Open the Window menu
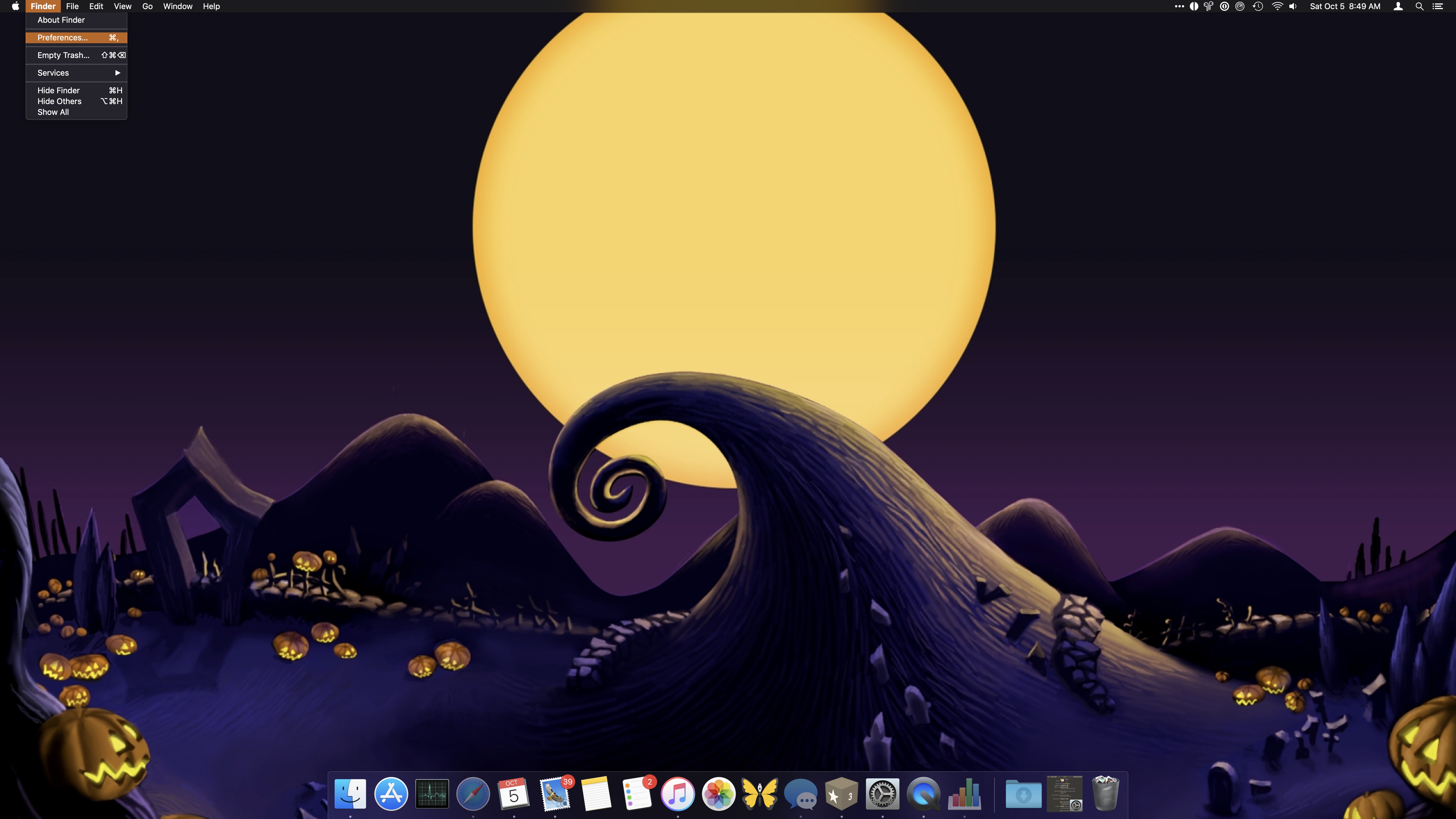 [x=177, y=6]
